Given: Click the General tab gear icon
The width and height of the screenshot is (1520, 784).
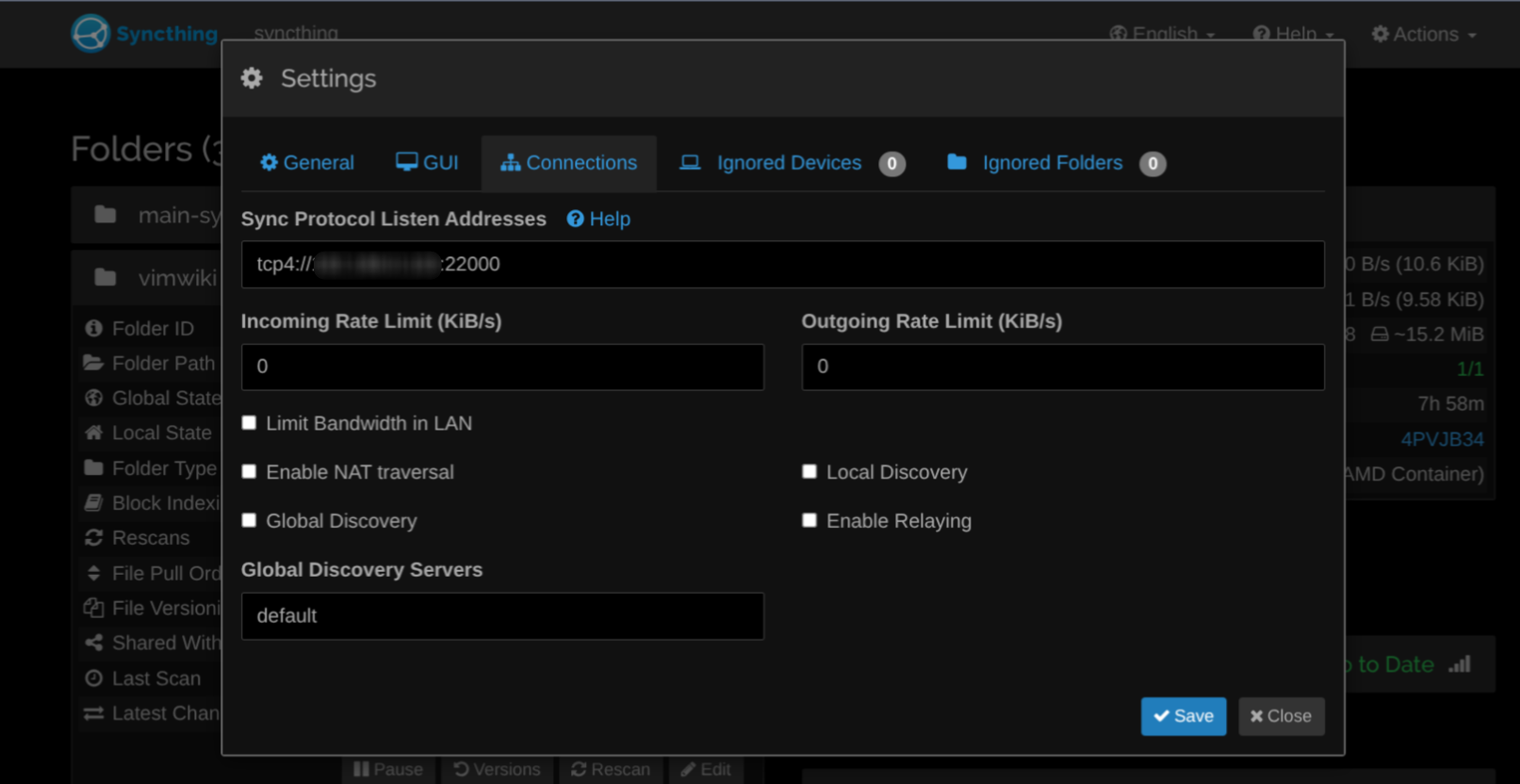Looking at the screenshot, I should click(269, 162).
